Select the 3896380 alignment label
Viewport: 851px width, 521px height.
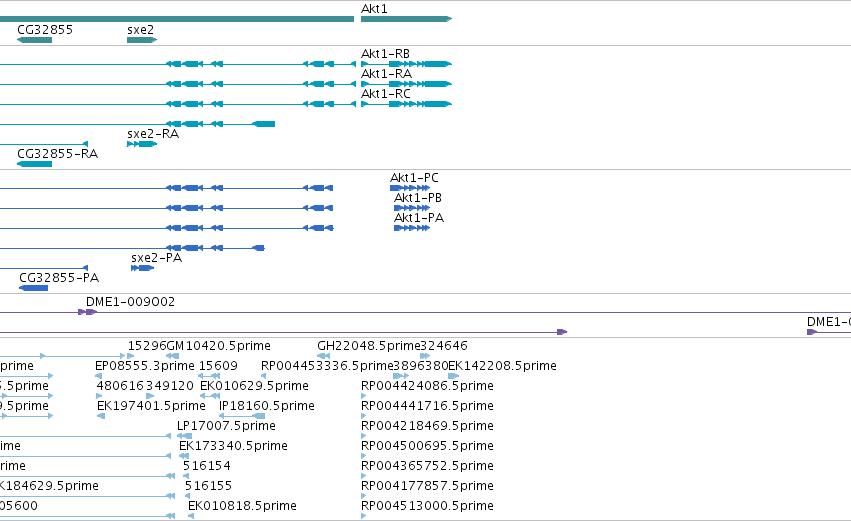pyautogui.click(x=421, y=366)
